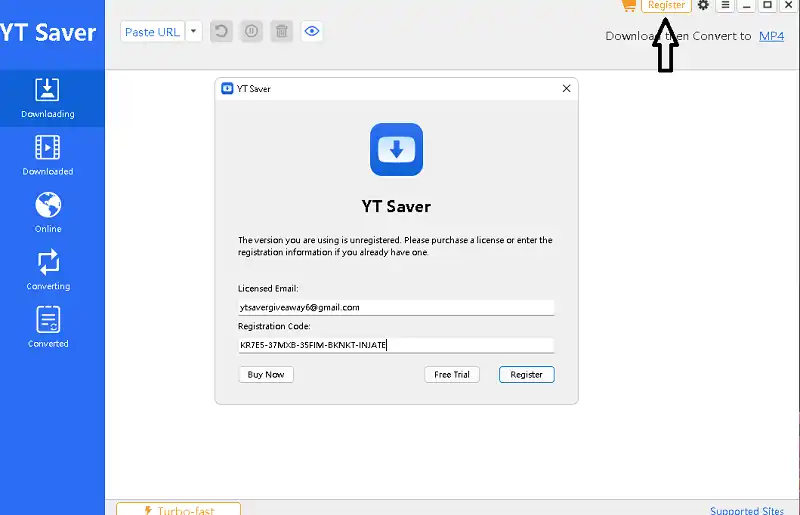The width and height of the screenshot is (800, 515).
Task: Open the MP4 output format selector
Action: [771, 36]
